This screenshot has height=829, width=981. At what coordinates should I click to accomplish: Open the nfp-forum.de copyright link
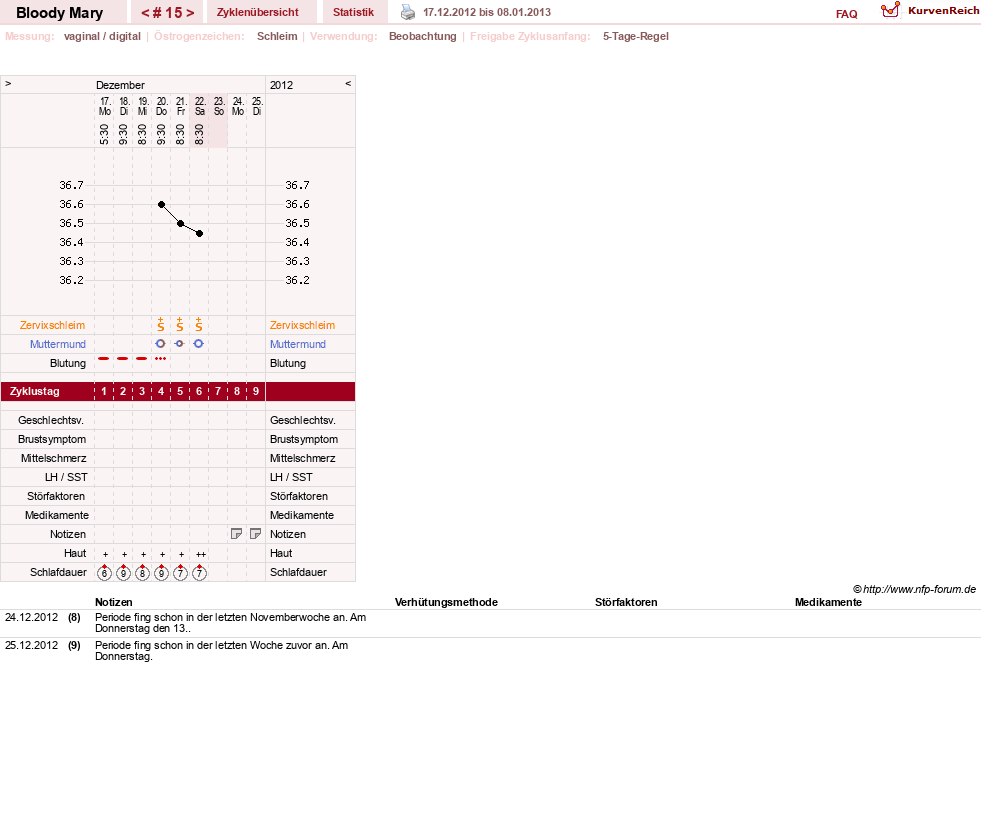[915, 589]
